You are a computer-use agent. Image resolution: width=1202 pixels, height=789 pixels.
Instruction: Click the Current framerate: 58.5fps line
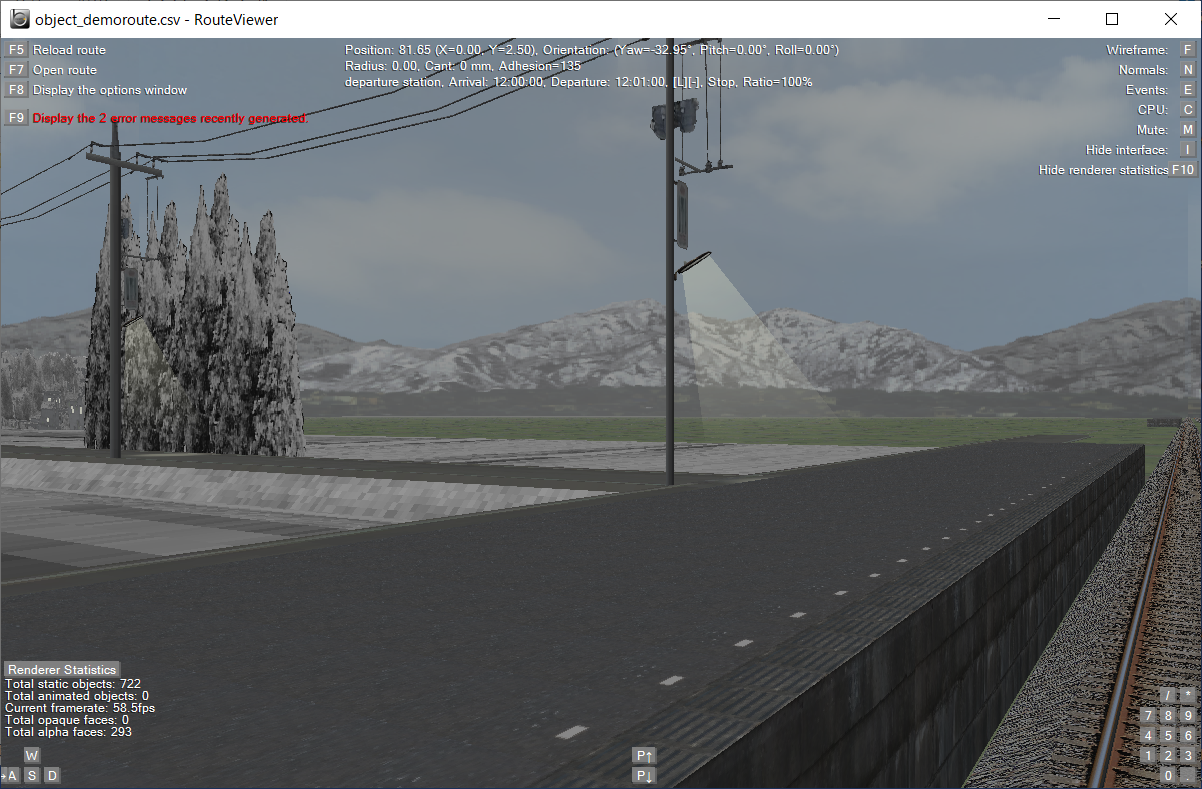click(80, 708)
